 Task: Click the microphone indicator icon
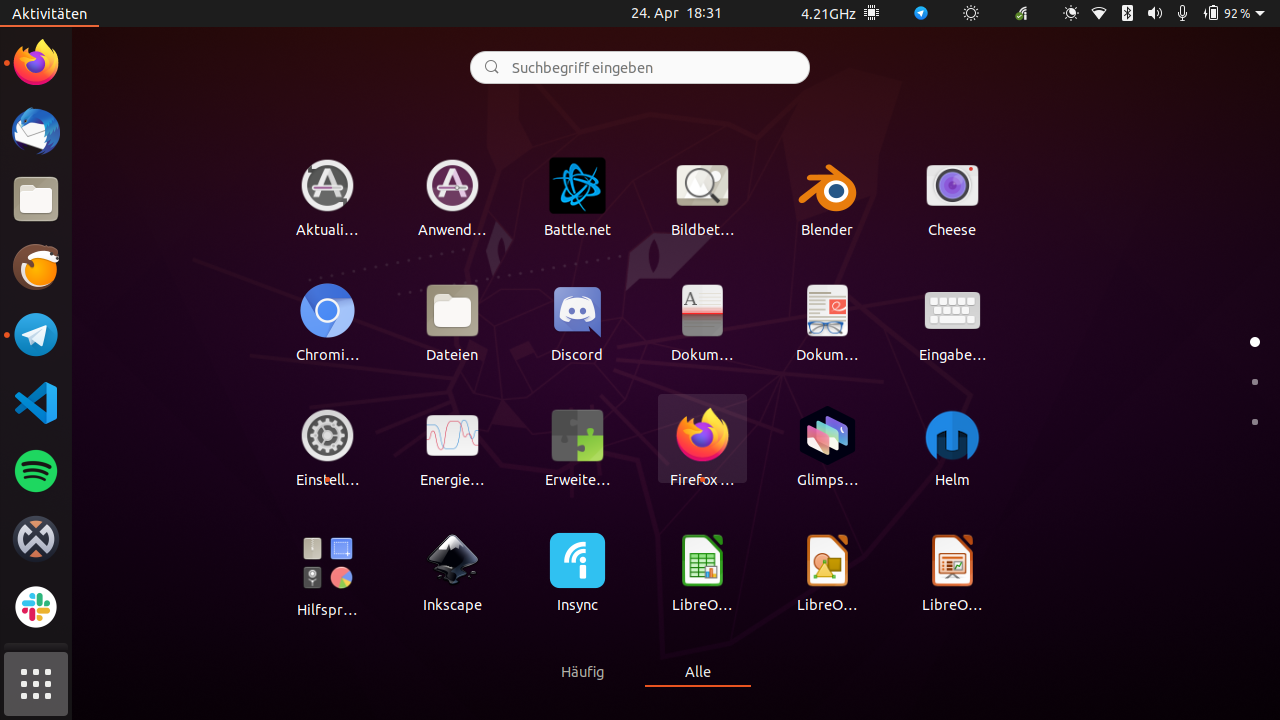click(x=1183, y=13)
